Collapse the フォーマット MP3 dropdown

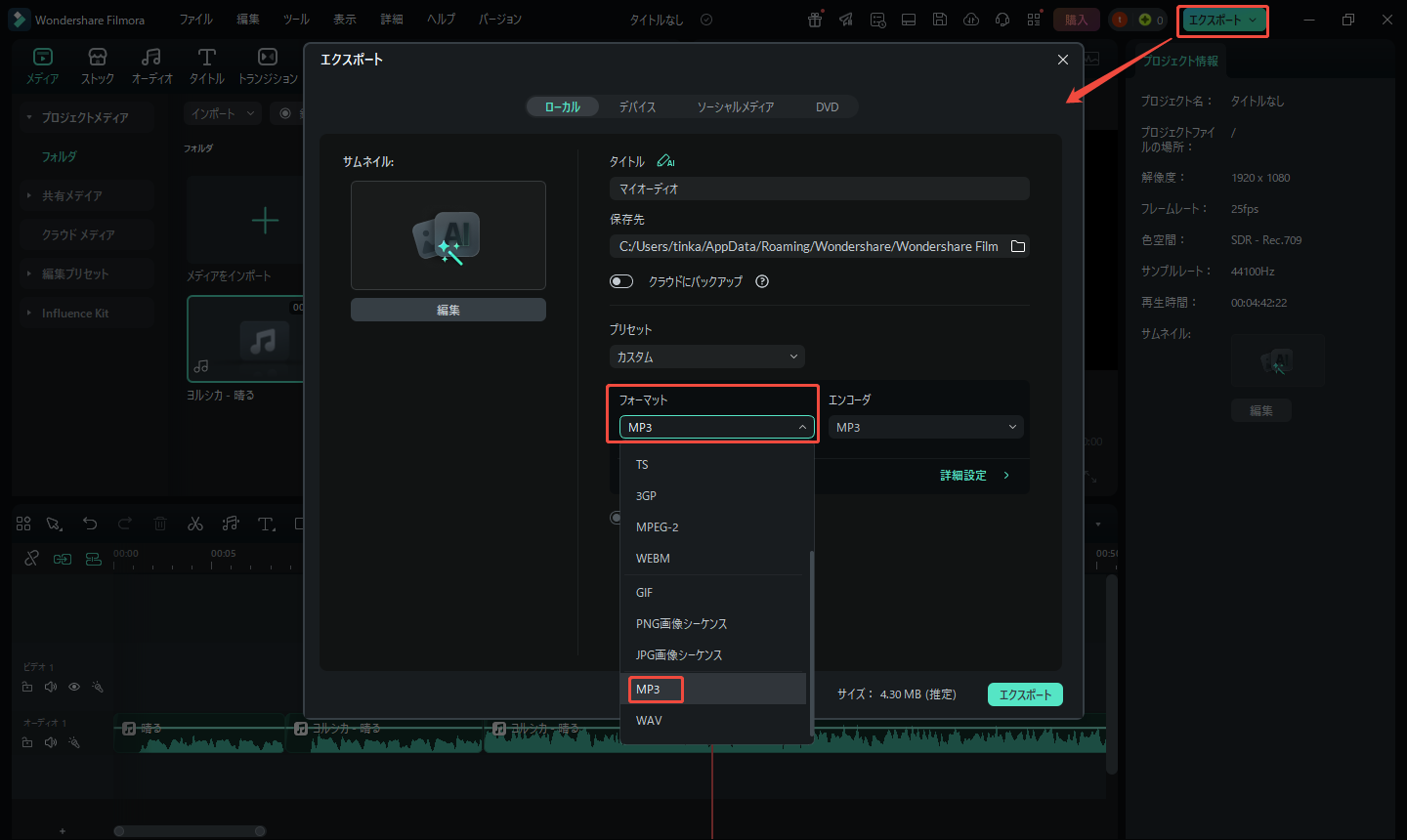[717, 427]
